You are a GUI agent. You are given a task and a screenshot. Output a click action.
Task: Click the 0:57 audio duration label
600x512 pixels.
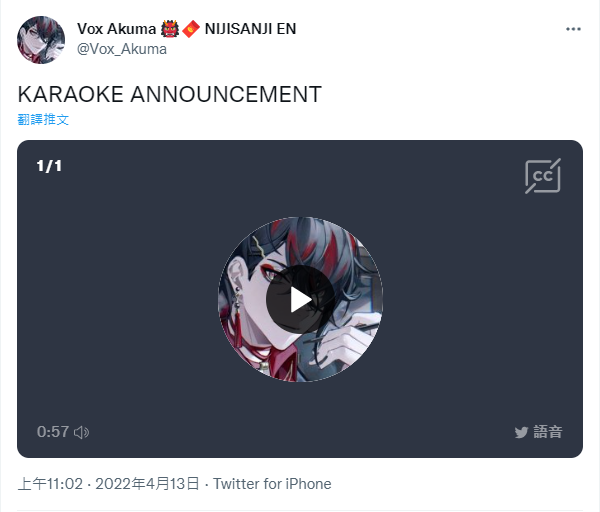53,432
